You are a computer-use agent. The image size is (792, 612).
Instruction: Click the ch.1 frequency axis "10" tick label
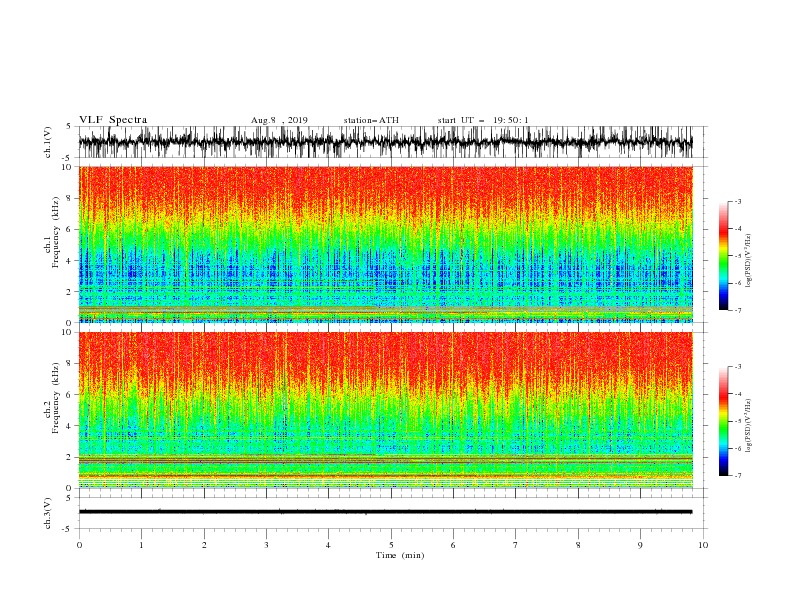(x=68, y=167)
